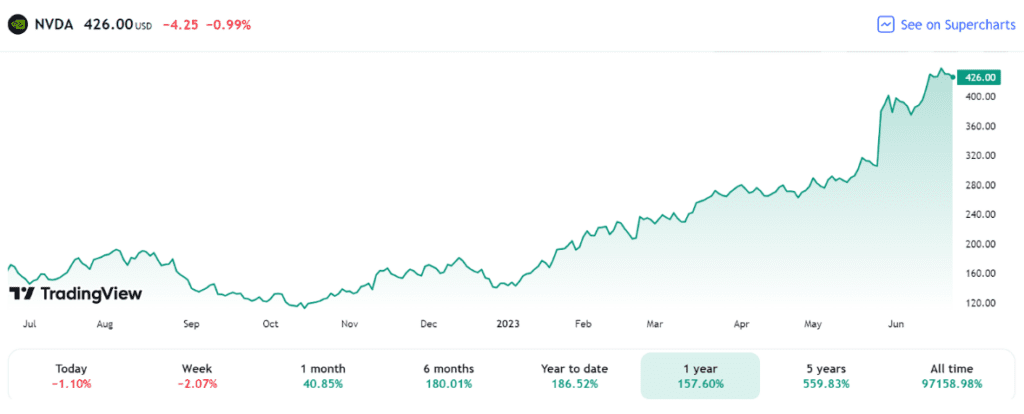This screenshot has width=1024, height=414.
Task: Switch to 6 months range
Action: click(x=447, y=375)
